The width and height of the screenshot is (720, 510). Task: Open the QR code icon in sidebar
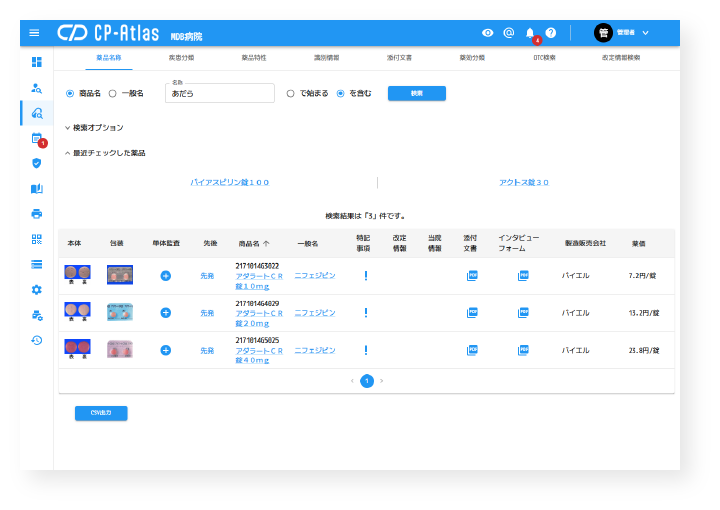click(x=37, y=239)
